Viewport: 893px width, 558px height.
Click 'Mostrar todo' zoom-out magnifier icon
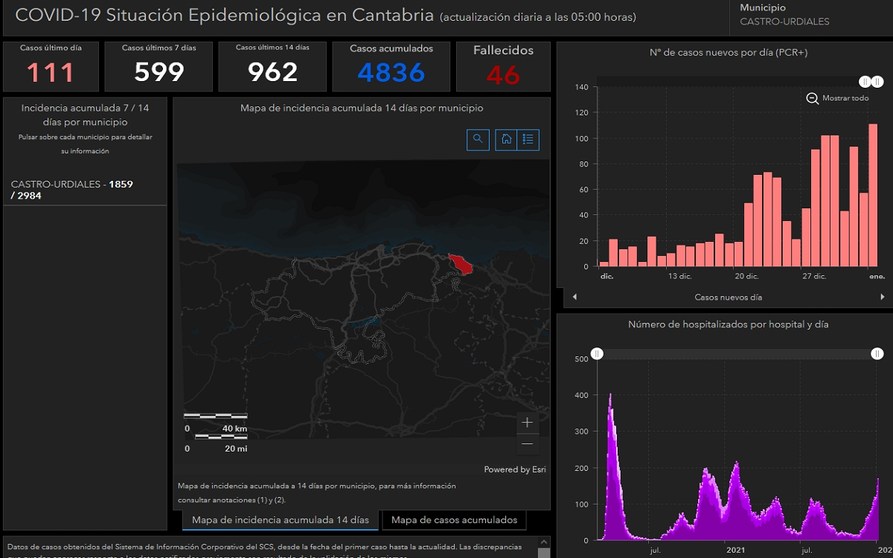tap(813, 99)
